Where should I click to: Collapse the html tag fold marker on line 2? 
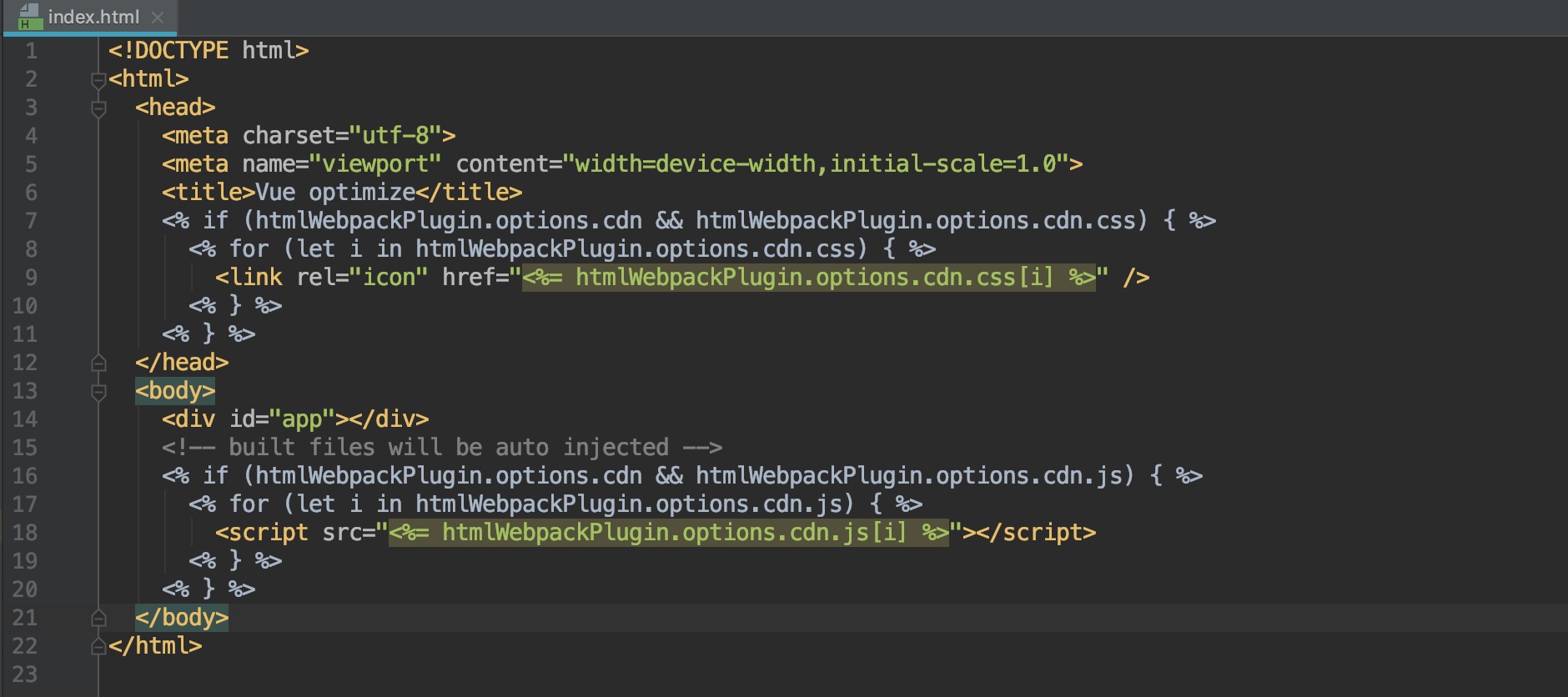coord(98,80)
